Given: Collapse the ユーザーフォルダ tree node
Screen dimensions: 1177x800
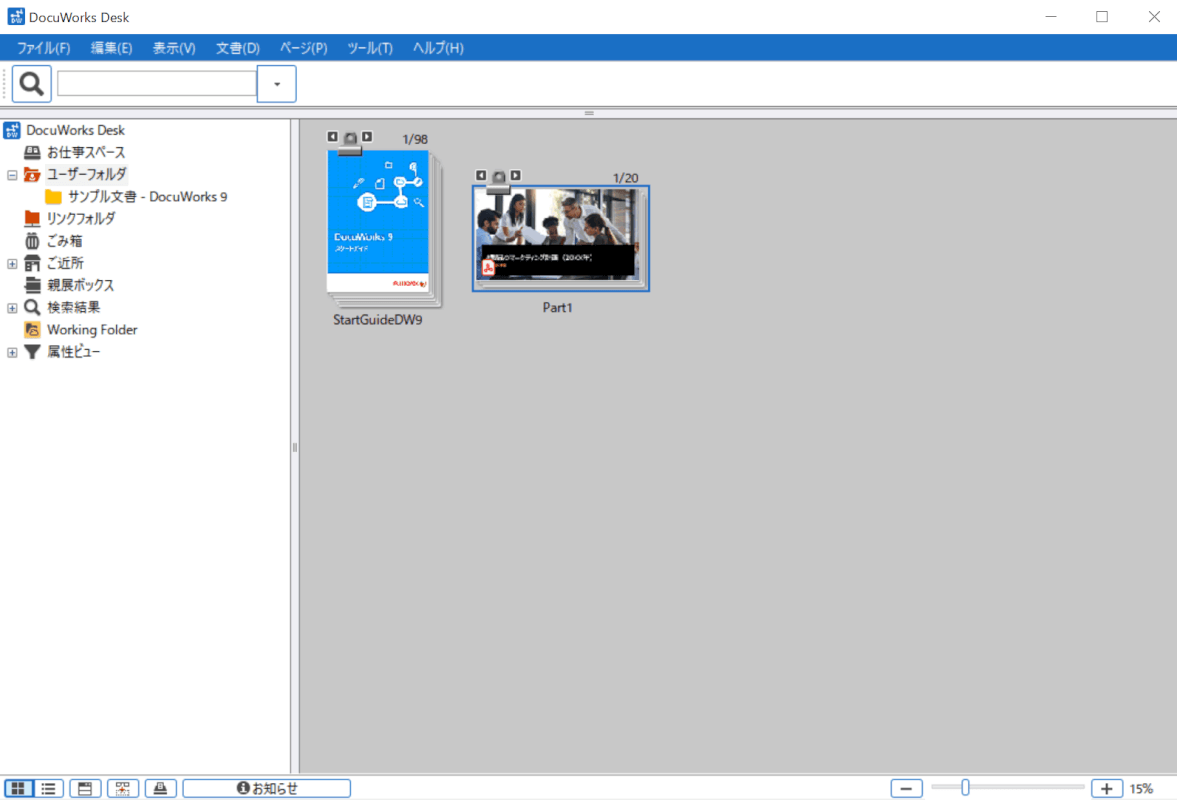Looking at the screenshot, I should (12, 175).
